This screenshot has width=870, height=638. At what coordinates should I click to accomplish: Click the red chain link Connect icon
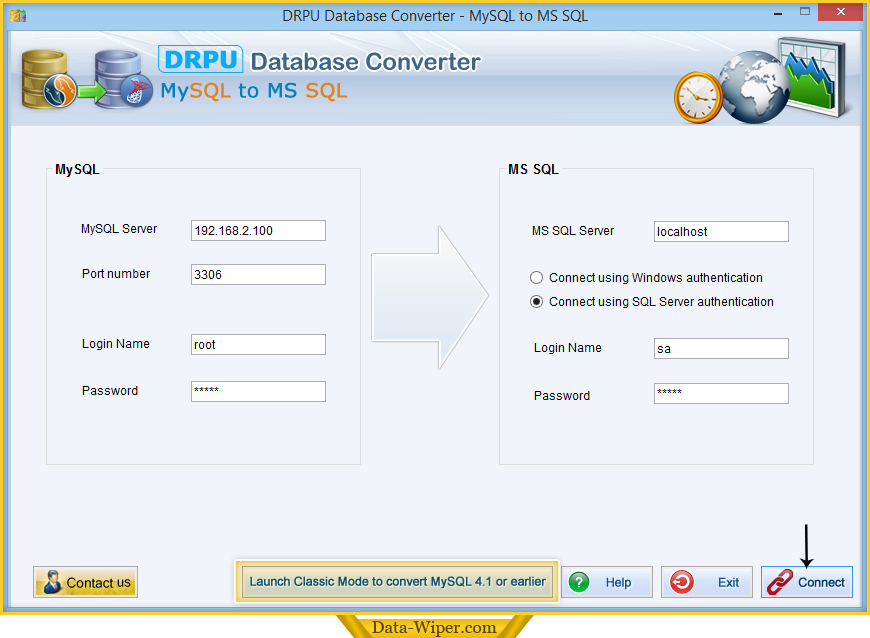click(x=780, y=583)
